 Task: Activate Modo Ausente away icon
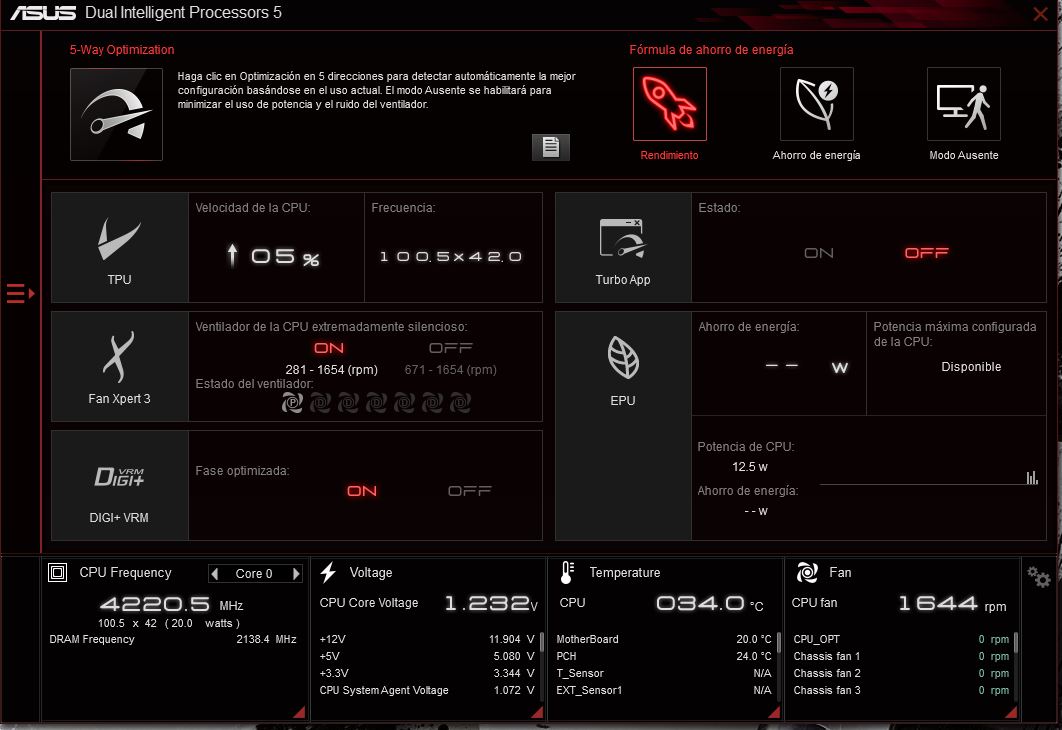pos(963,104)
